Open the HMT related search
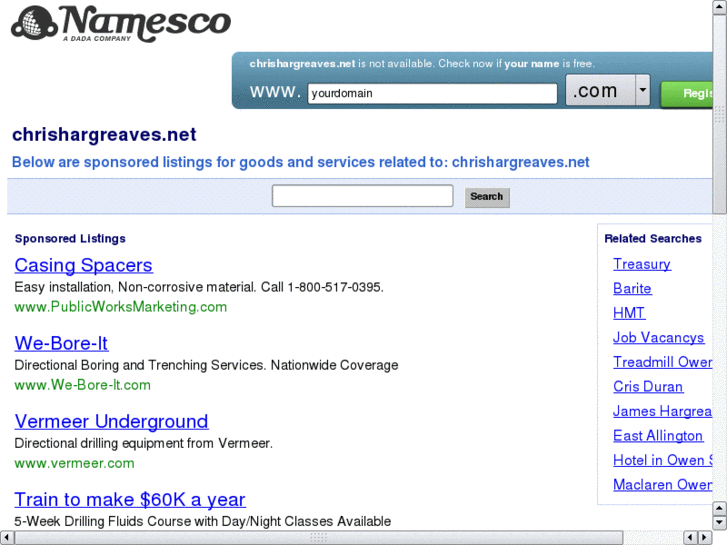This screenshot has height=545, width=727. coord(629,313)
